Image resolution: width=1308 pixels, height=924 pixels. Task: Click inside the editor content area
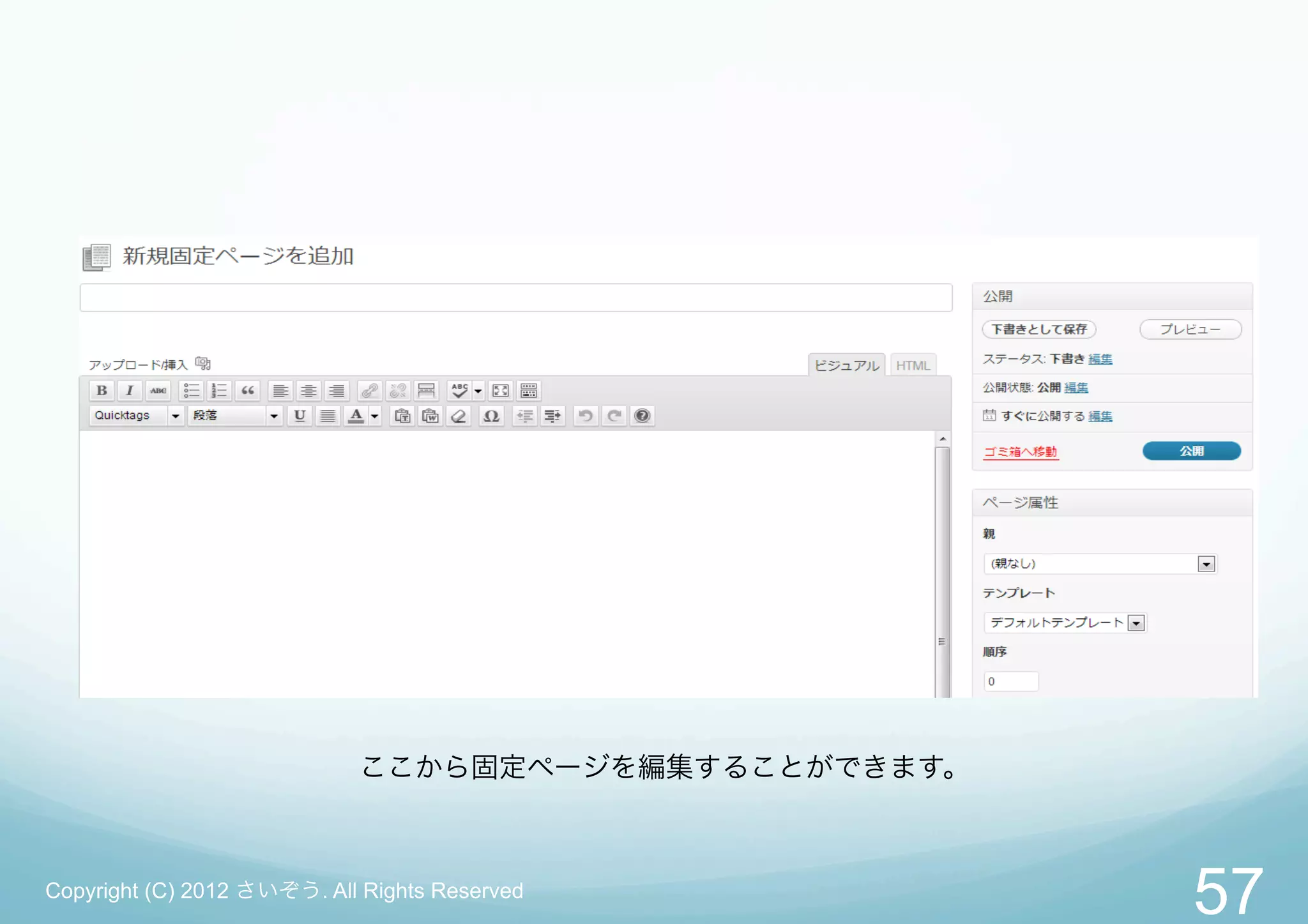[x=507, y=564]
